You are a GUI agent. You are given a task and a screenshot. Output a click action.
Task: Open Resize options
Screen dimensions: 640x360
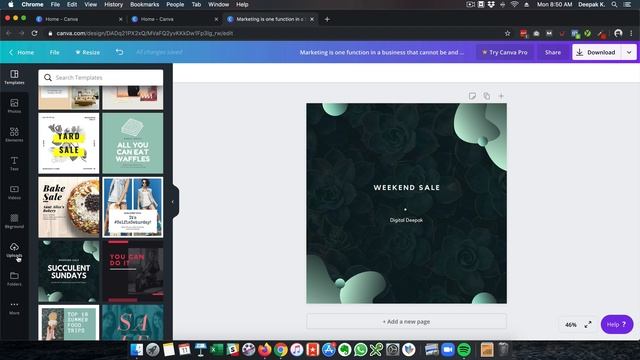click(87, 52)
